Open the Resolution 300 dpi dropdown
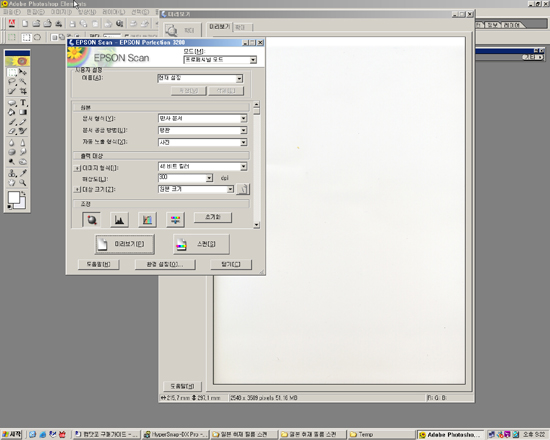Image resolution: width=550 pixels, height=440 pixels. pos(185,178)
